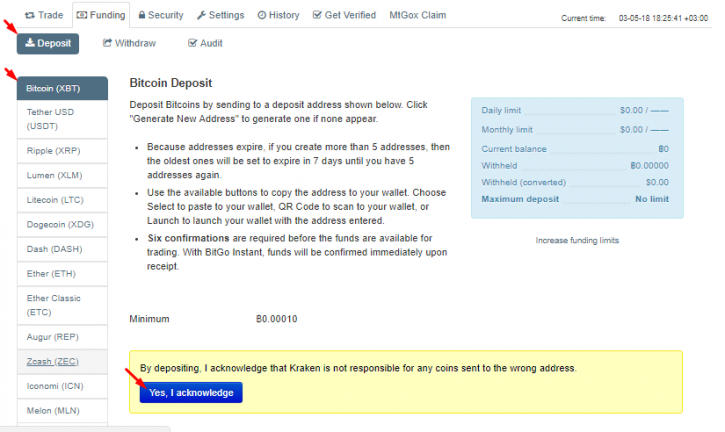Open the Funding tab
Viewport: 725px width, 432px height.
pos(101,15)
